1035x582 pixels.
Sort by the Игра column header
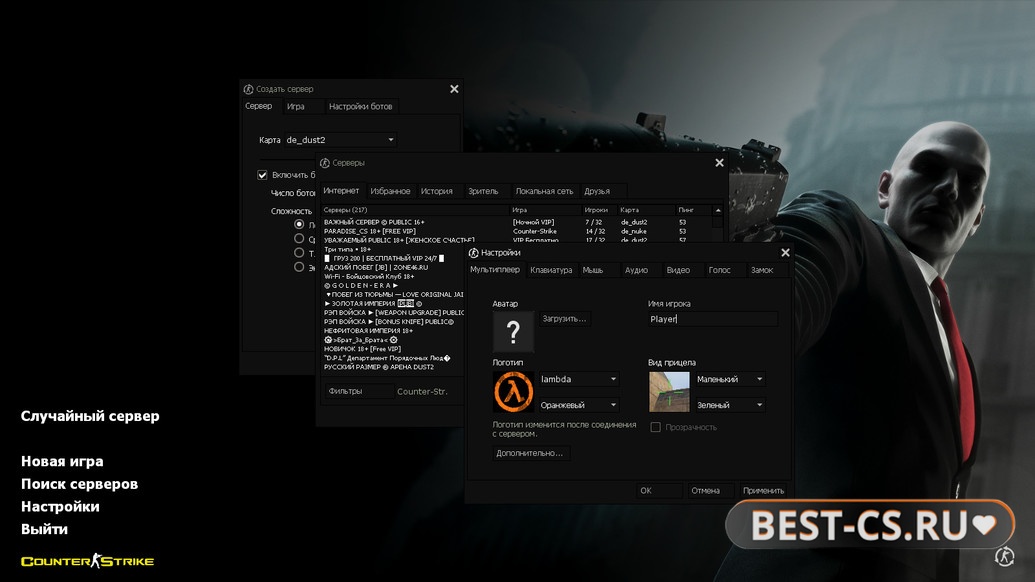(545, 210)
